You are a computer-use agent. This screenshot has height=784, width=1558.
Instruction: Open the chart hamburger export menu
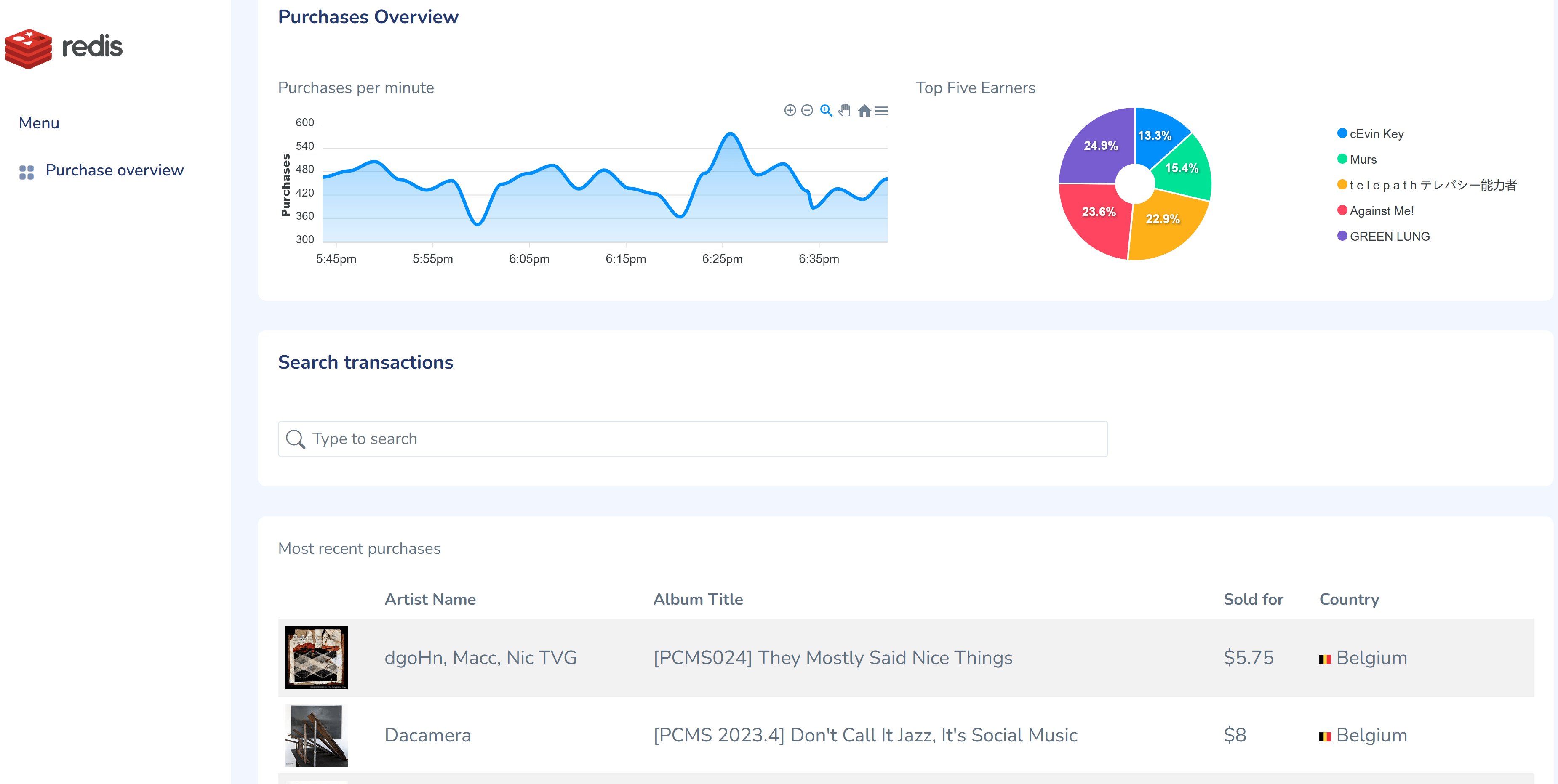[x=881, y=111]
